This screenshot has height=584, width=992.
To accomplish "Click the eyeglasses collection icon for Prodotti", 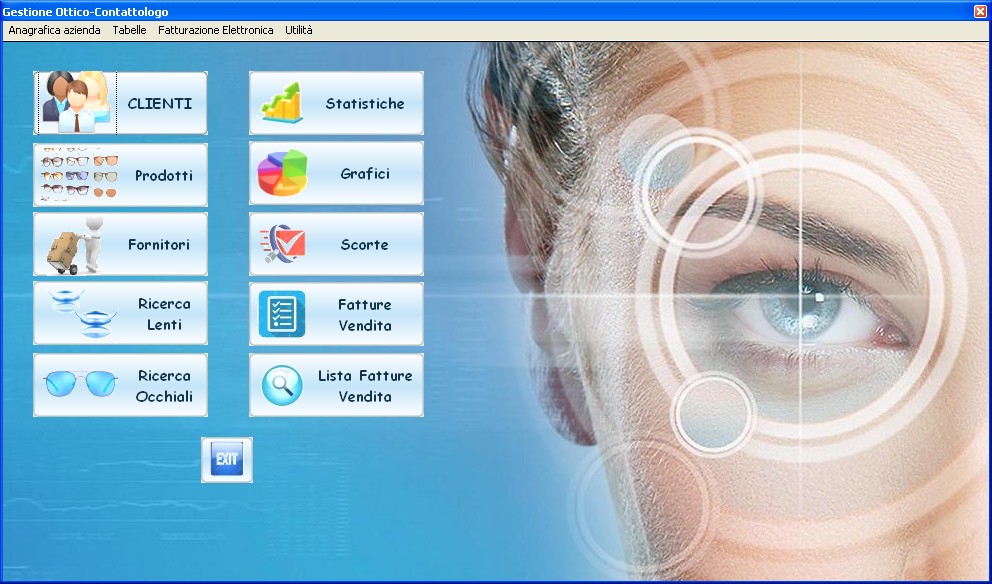I will coord(80,175).
